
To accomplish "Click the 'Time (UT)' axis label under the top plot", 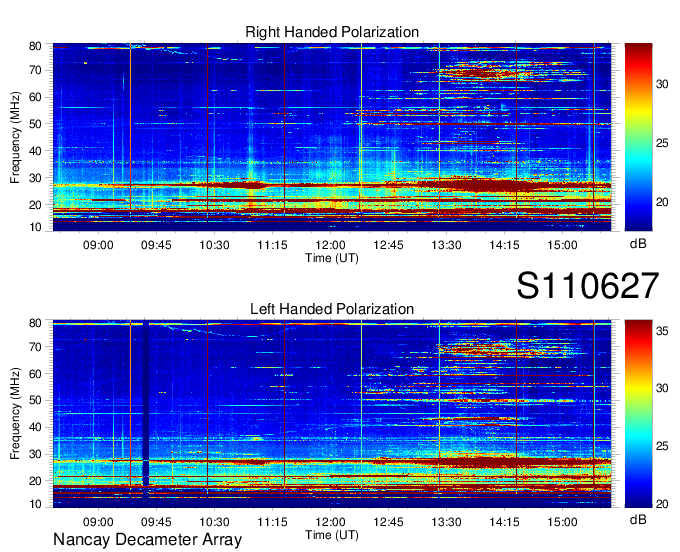I will tap(332, 258).
